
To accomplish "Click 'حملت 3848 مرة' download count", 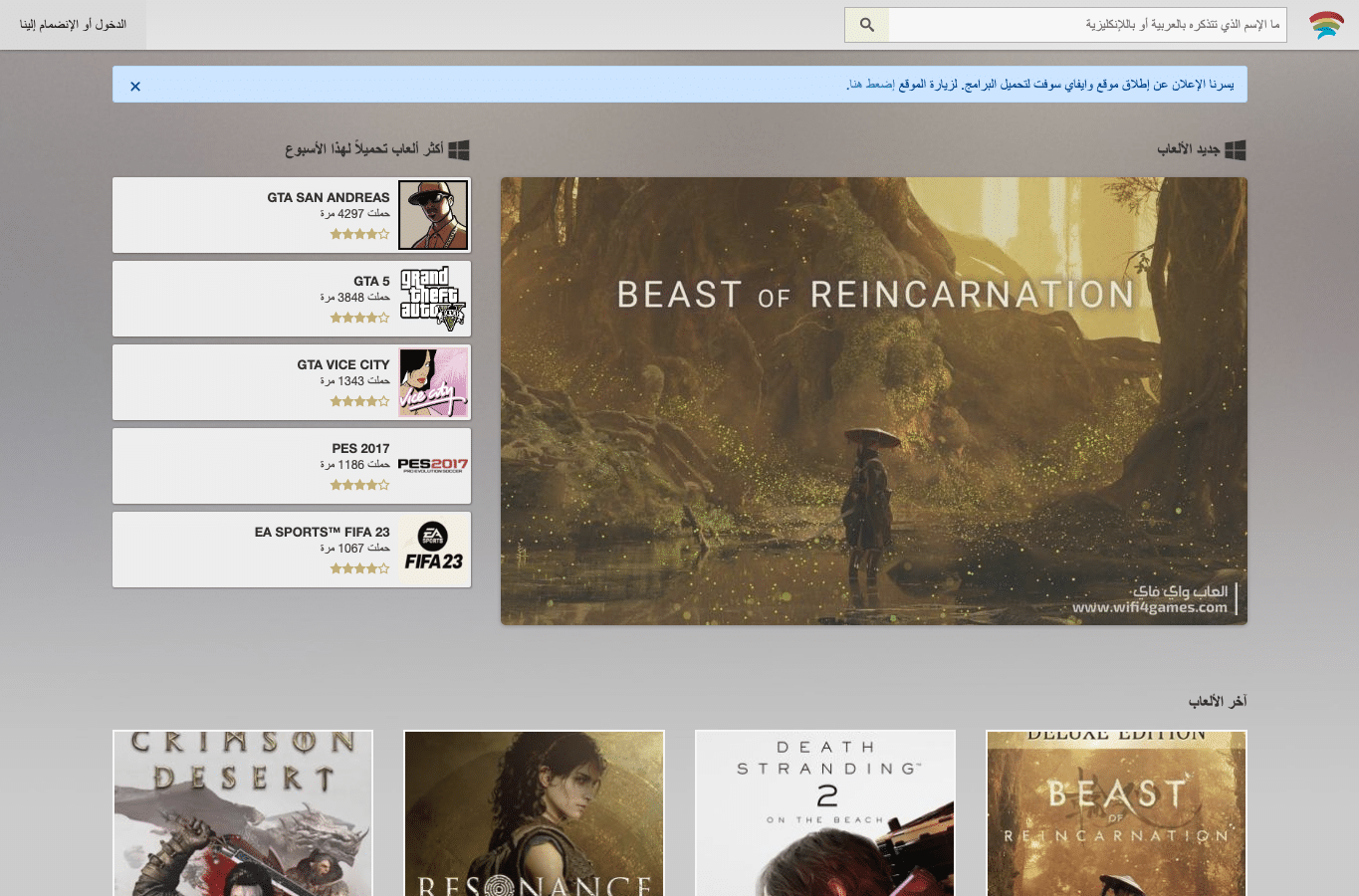I will [x=355, y=298].
